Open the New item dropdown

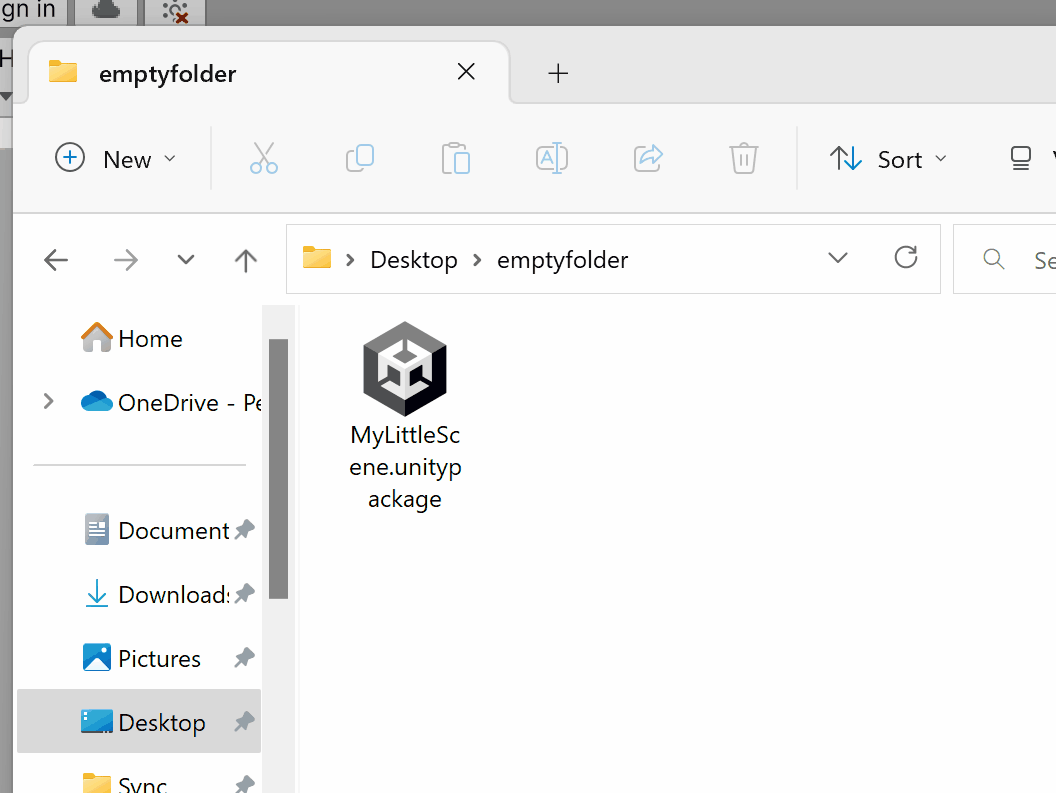(x=116, y=159)
